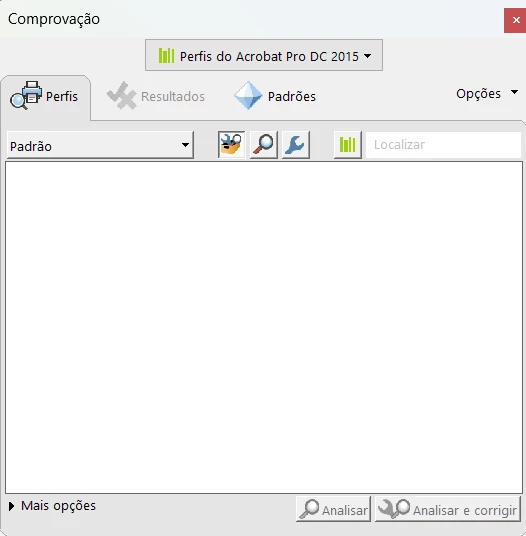
Task: Select the single fixups wrench icon
Action: coord(296,145)
